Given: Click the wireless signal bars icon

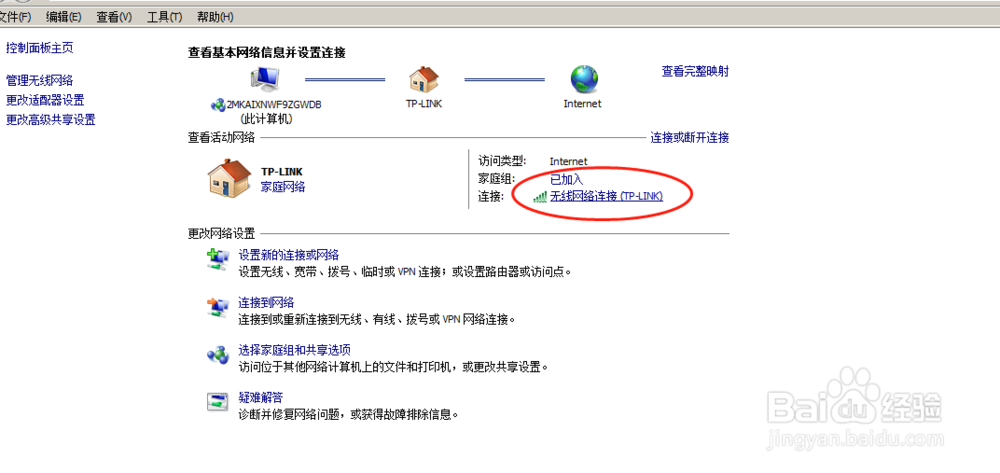Looking at the screenshot, I should (540, 197).
